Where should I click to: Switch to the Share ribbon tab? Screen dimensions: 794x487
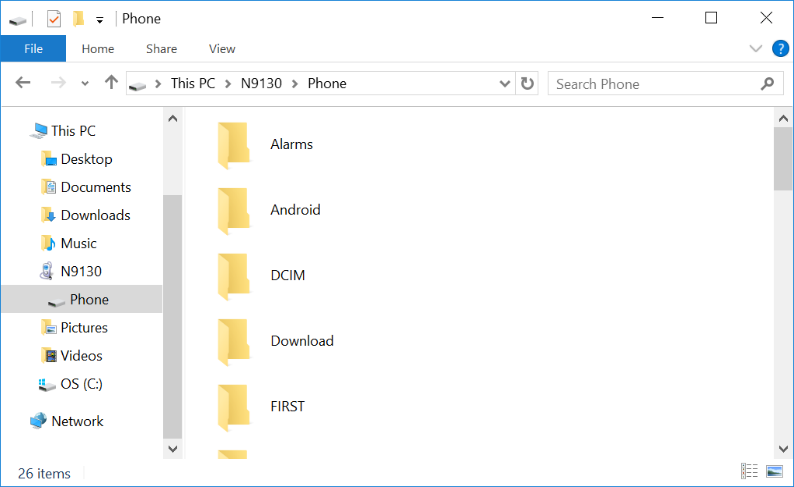pyautogui.click(x=162, y=49)
